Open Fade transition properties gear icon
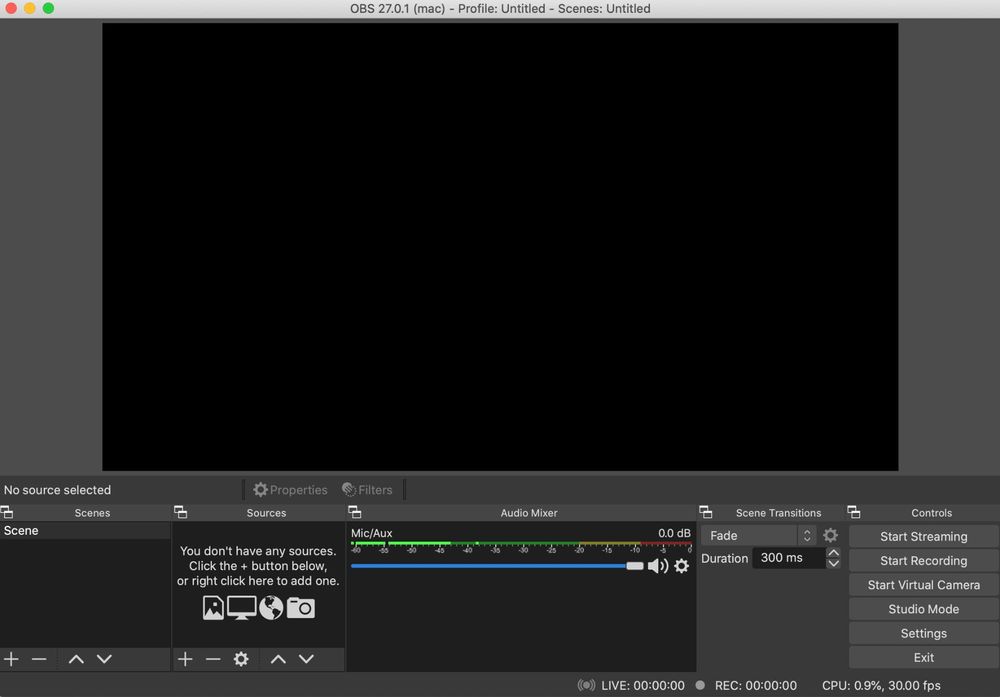This screenshot has height=697, width=1000. (x=831, y=535)
